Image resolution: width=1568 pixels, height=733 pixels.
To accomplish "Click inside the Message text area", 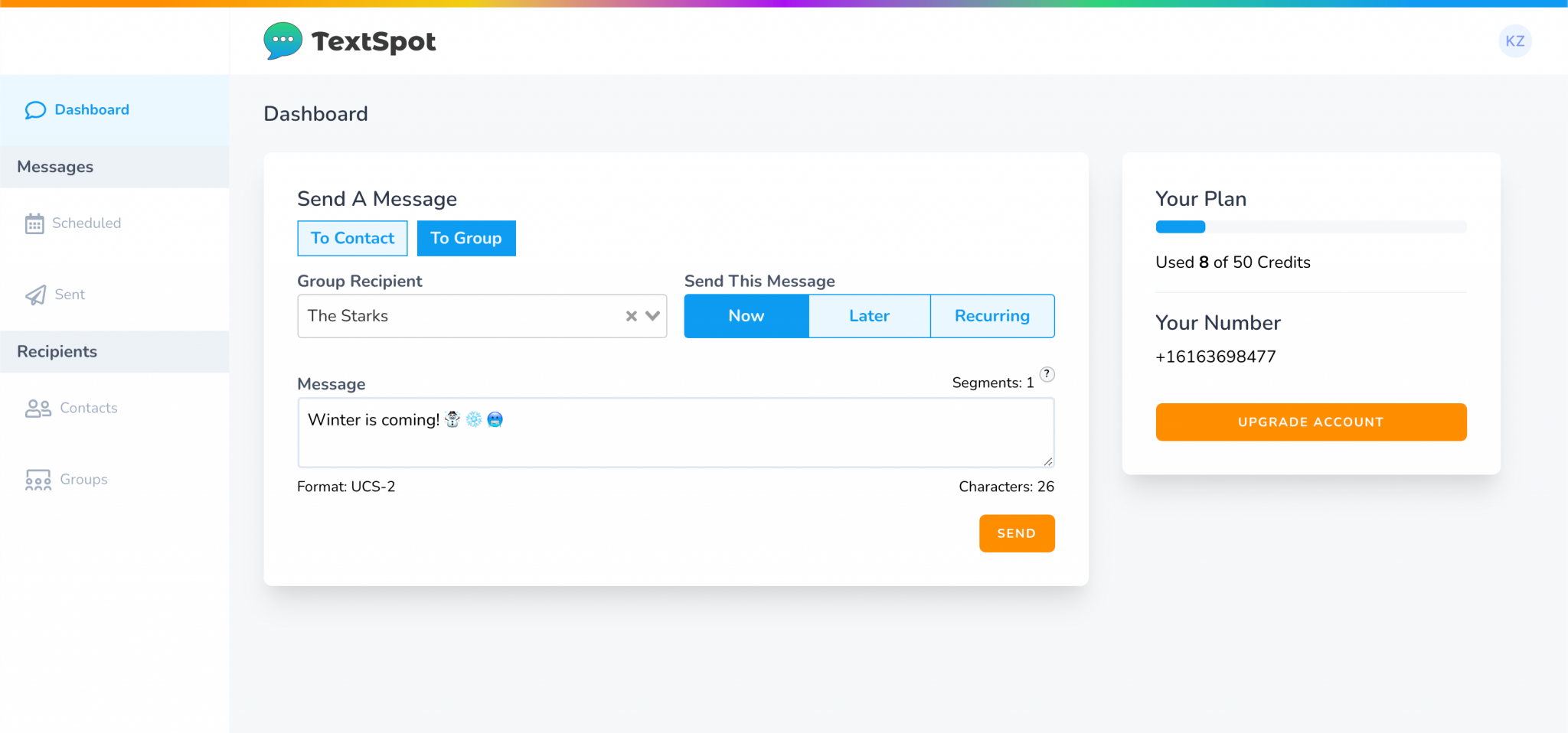I will [674, 440].
